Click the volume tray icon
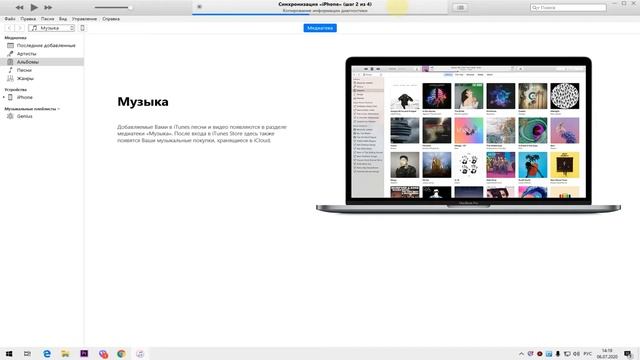Screen dimensions: 640x360 tap(576, 354)
